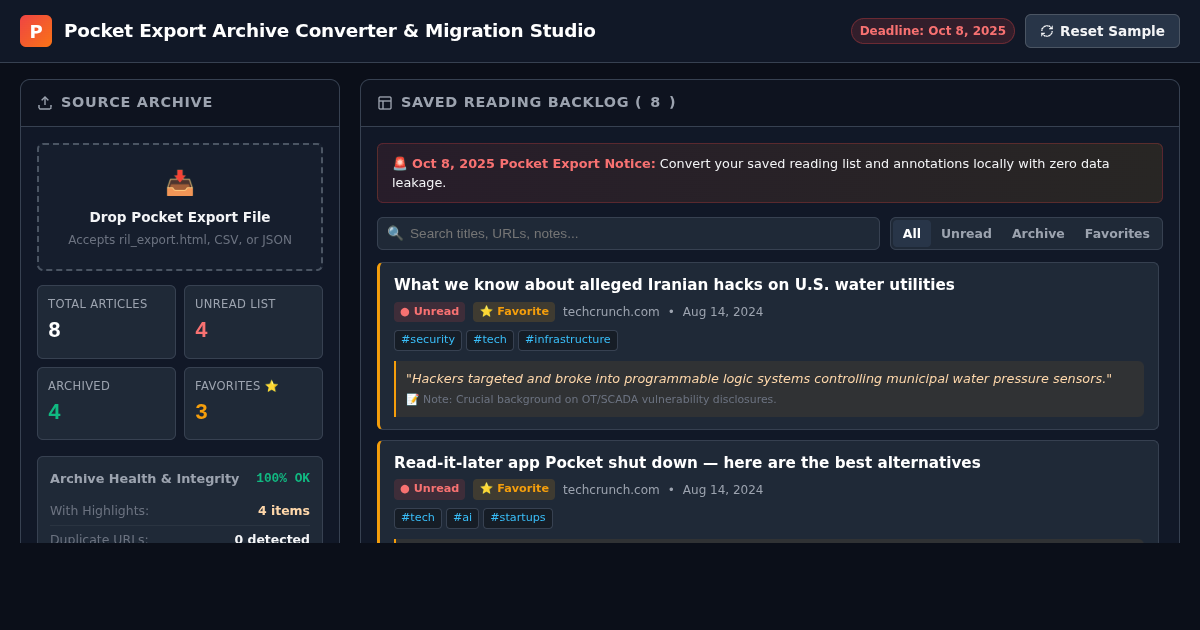The height and width of the screenshot is (630, 1200).
Task: Click the Deadline: Oct 8, 2025 badge
Action: 933,31
